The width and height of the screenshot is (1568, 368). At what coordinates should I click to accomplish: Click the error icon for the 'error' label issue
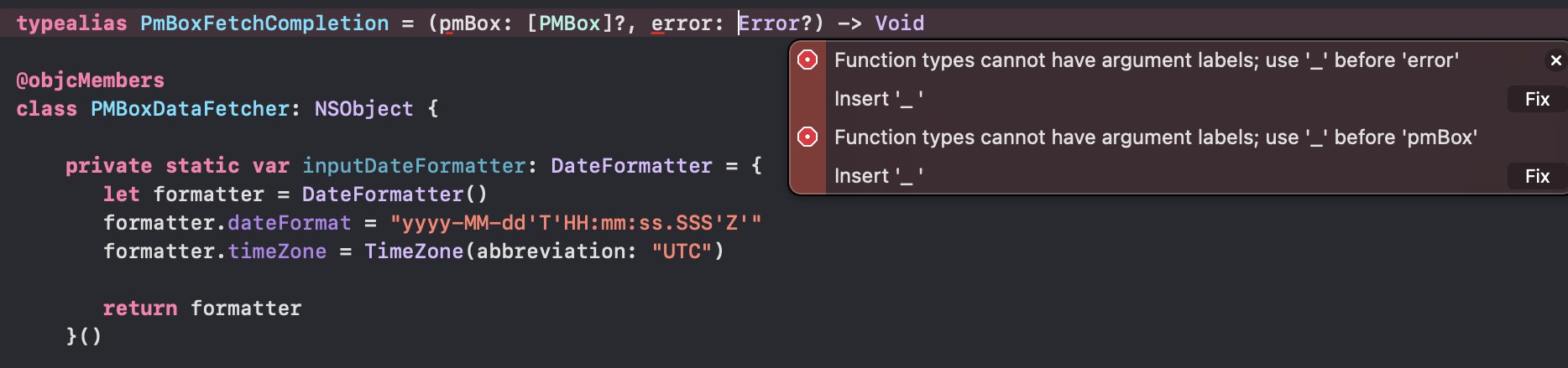(808, 60)
